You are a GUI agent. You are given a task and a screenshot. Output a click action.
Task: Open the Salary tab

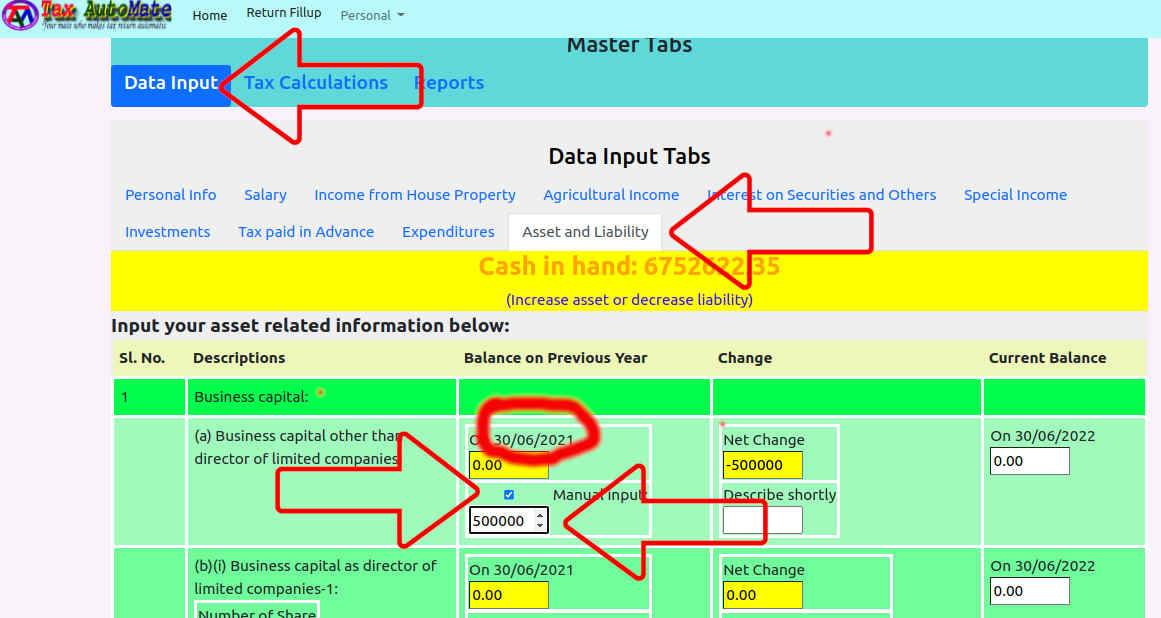(265, 195)
